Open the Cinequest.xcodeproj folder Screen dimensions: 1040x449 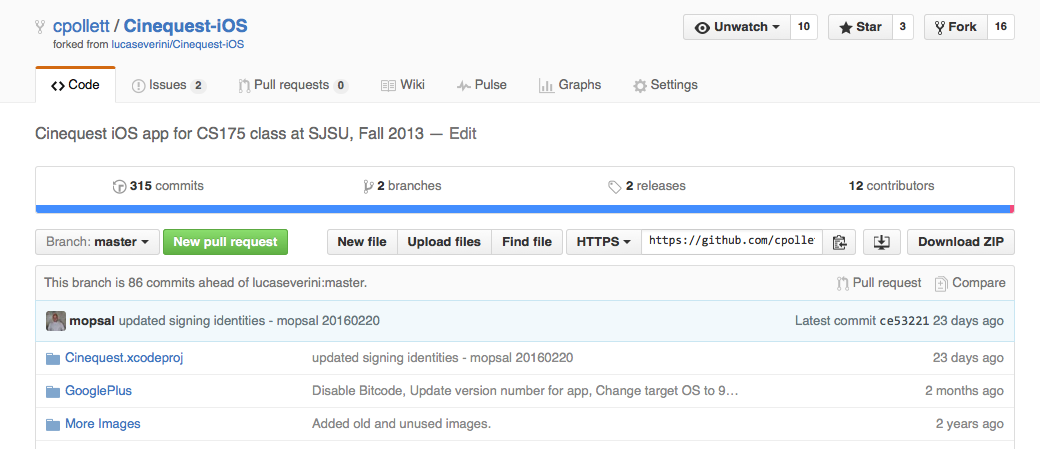pos(124,358)
